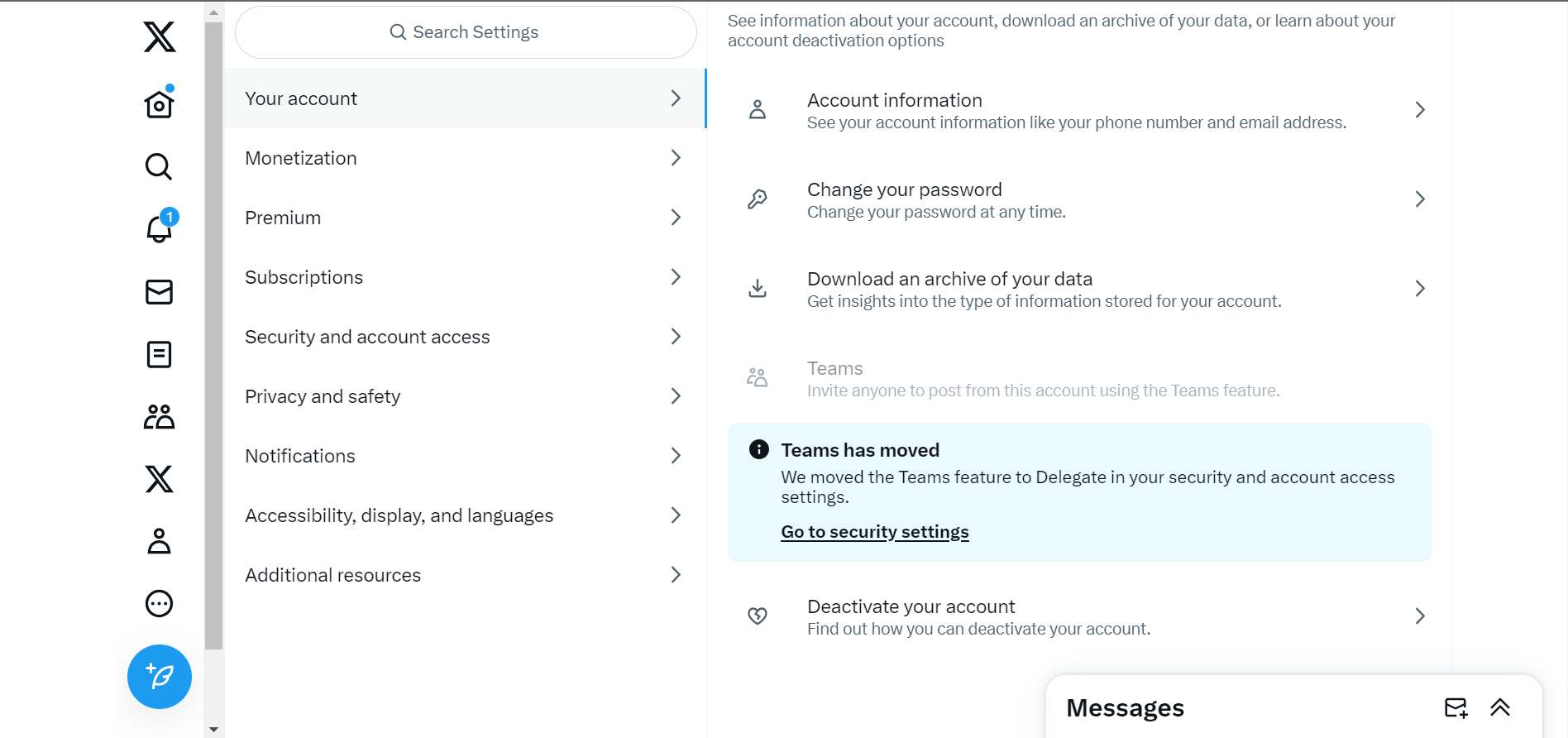Open the Communities icon

pos(158,417)
